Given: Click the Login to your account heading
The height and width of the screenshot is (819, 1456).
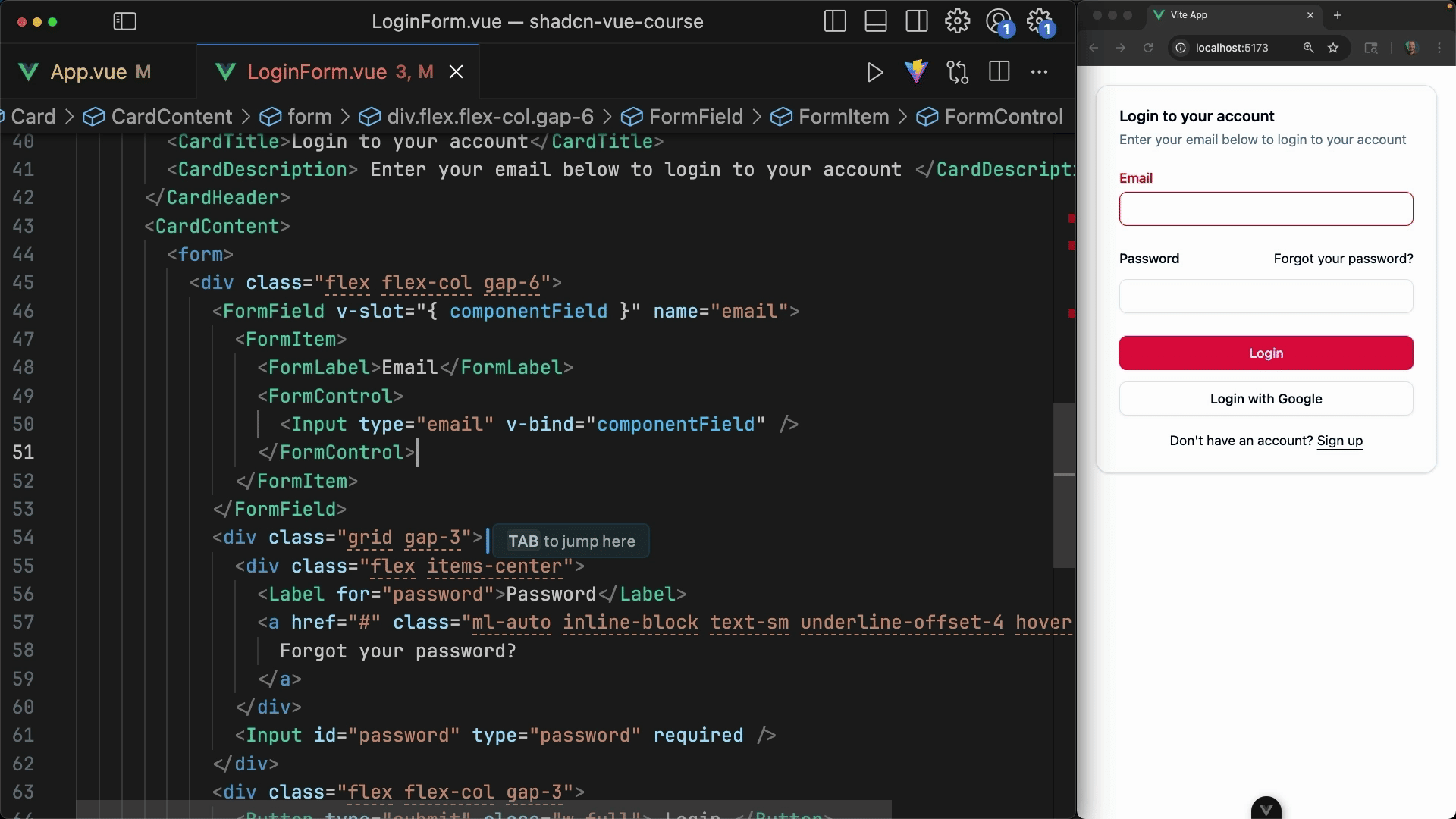Looking at the screenshot, I should tap(1197, 116).
